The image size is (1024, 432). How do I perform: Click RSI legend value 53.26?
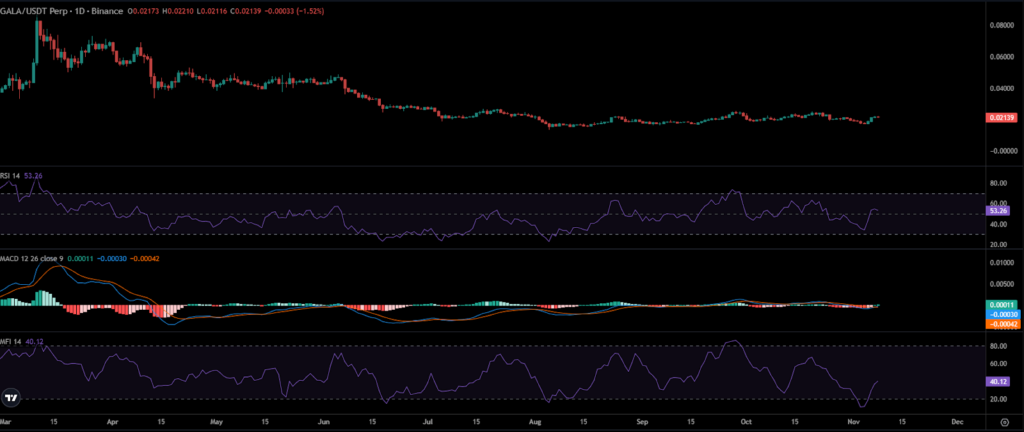pos(34,175)
